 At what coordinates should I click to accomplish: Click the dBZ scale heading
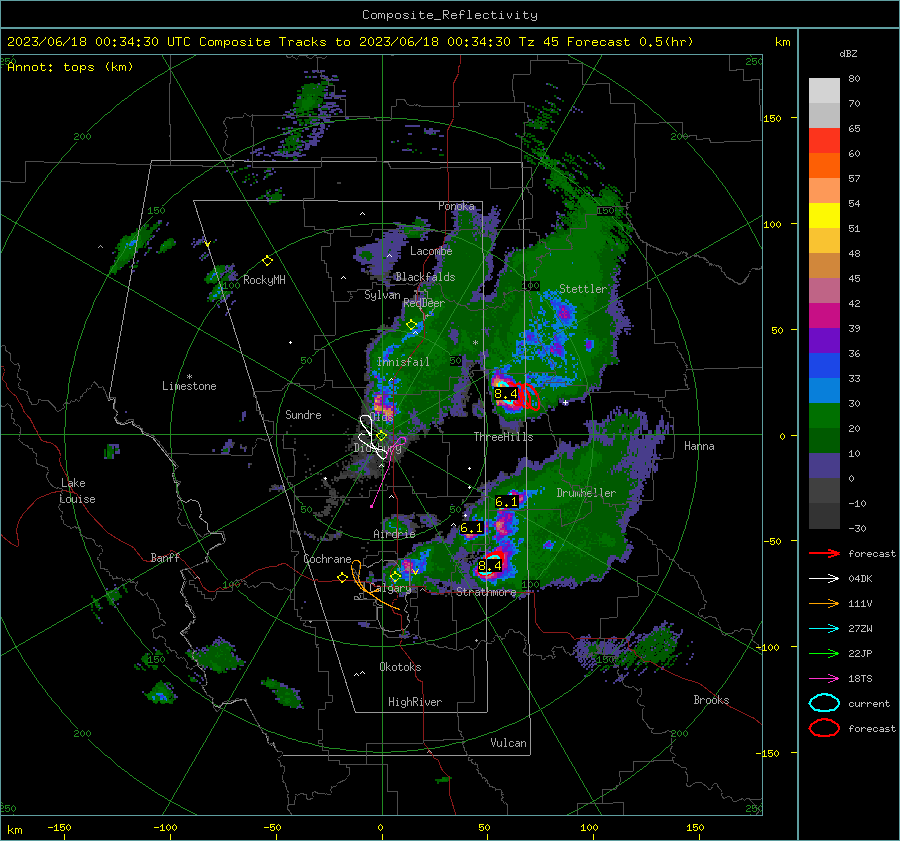848,53
